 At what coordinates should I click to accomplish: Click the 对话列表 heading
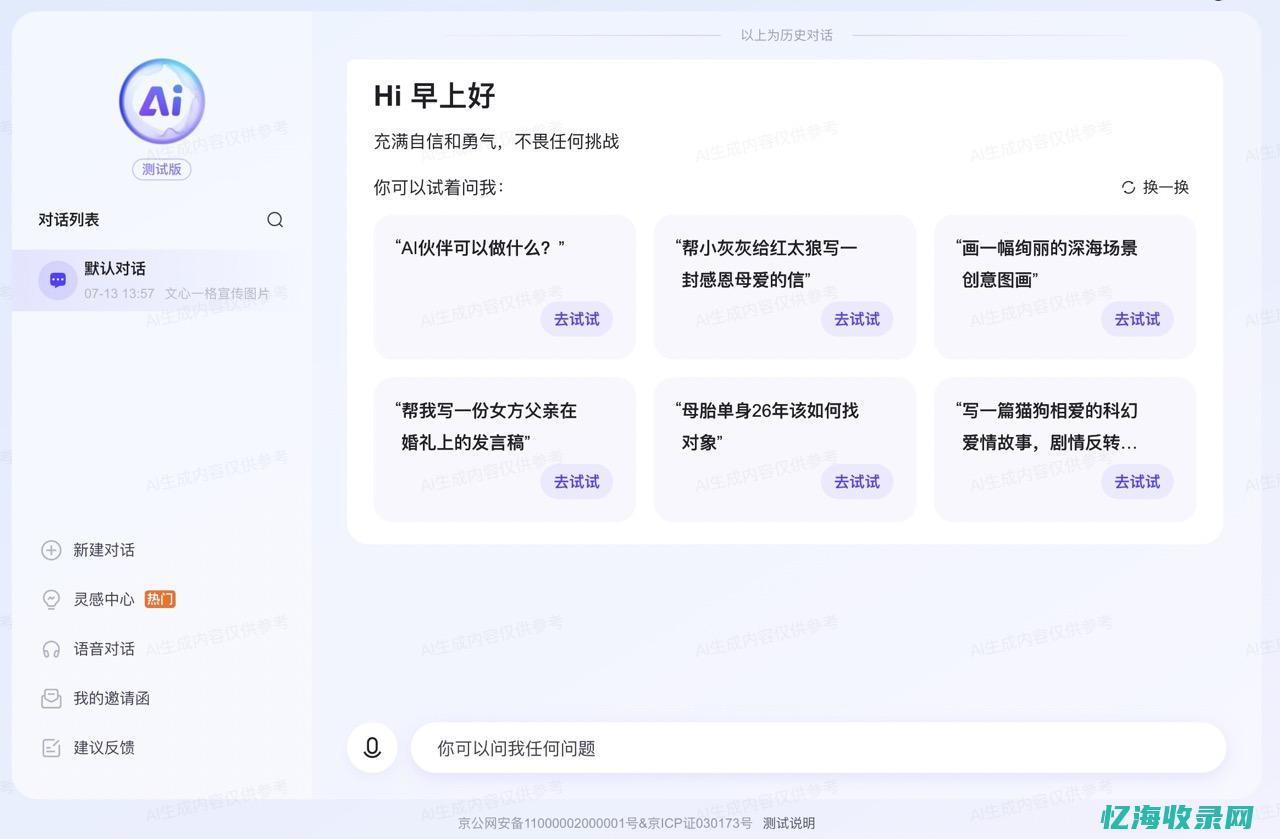click(x=69, y=220)
